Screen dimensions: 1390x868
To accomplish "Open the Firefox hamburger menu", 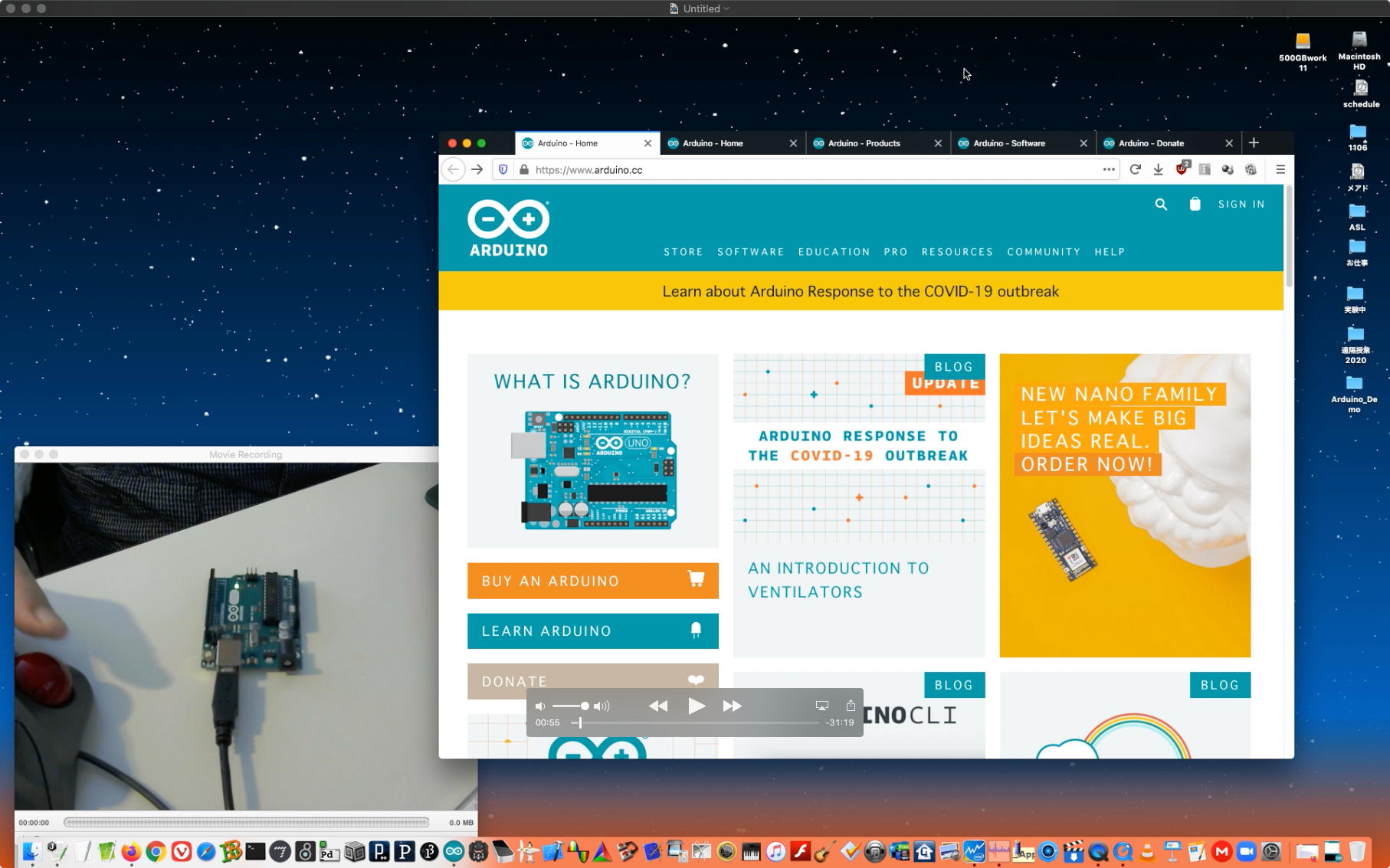I will 1280,169.
